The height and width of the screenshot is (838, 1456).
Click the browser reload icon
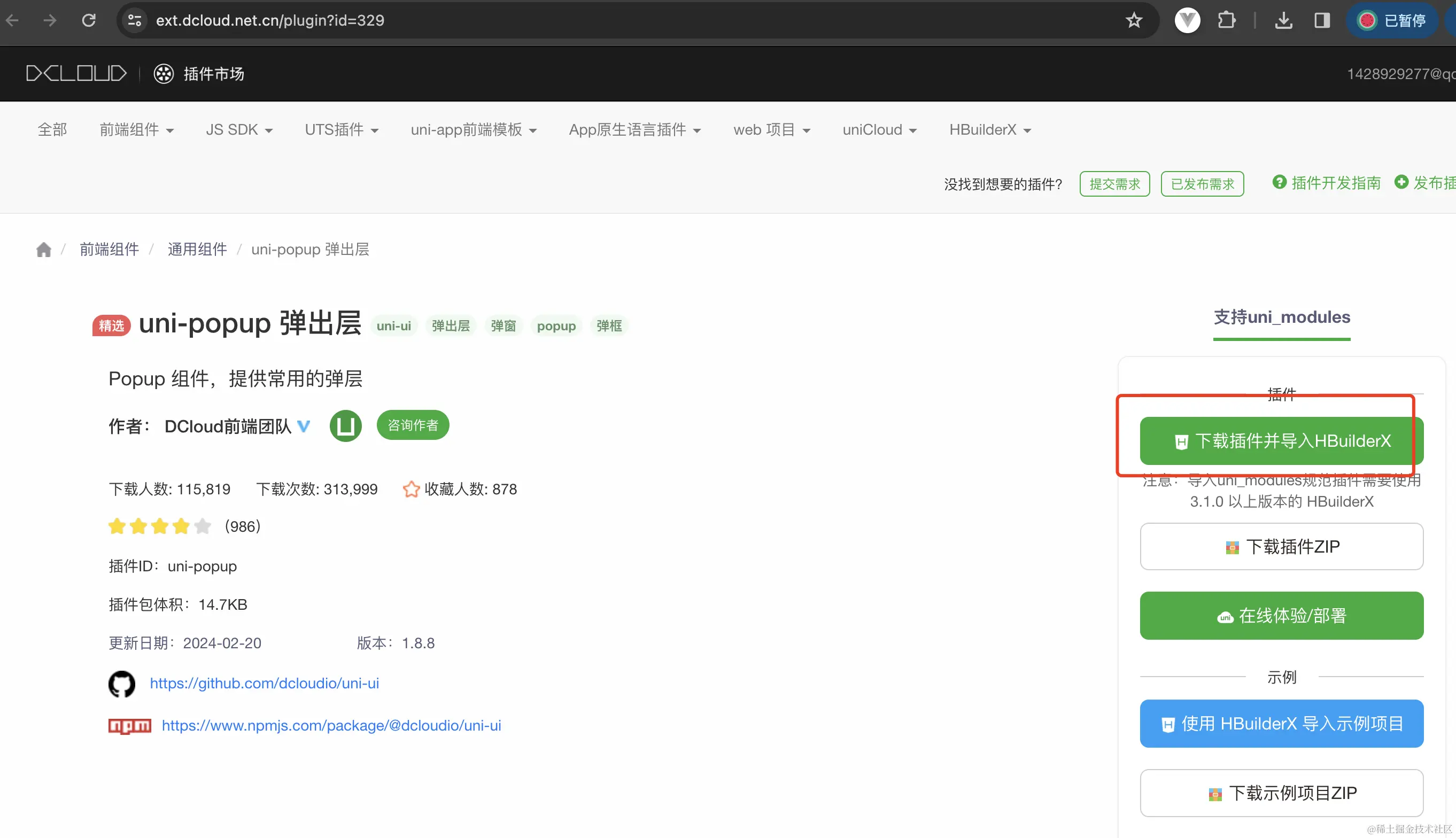click(x=89, y=21)
